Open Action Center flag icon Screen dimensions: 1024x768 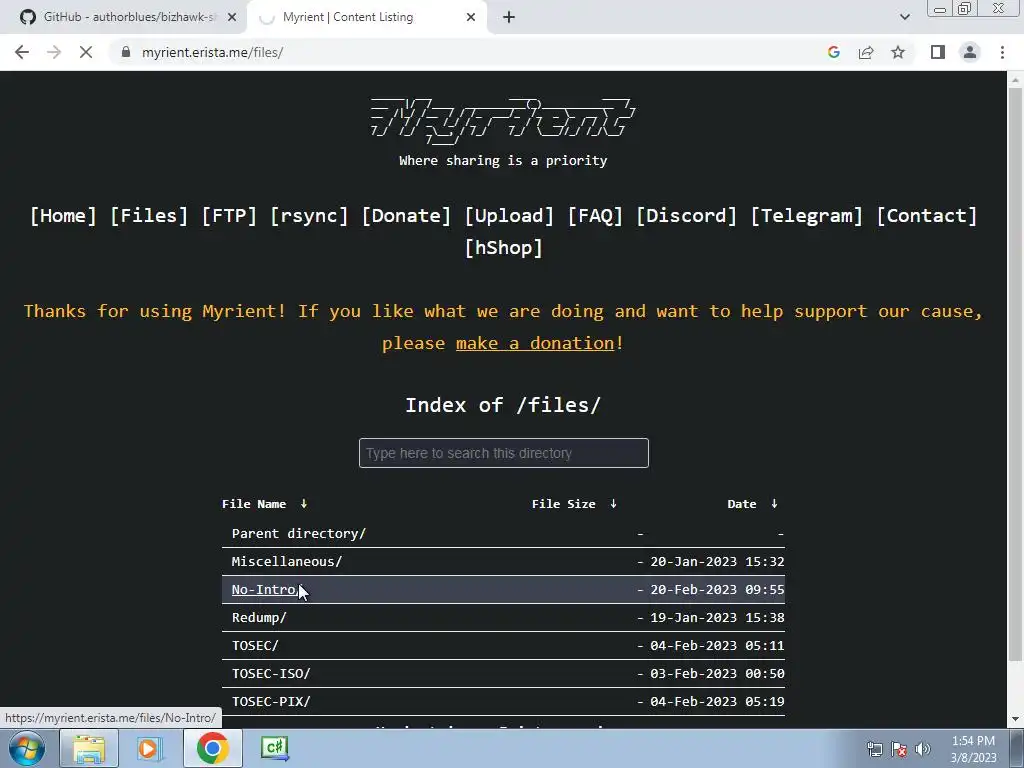coord(899,749)
